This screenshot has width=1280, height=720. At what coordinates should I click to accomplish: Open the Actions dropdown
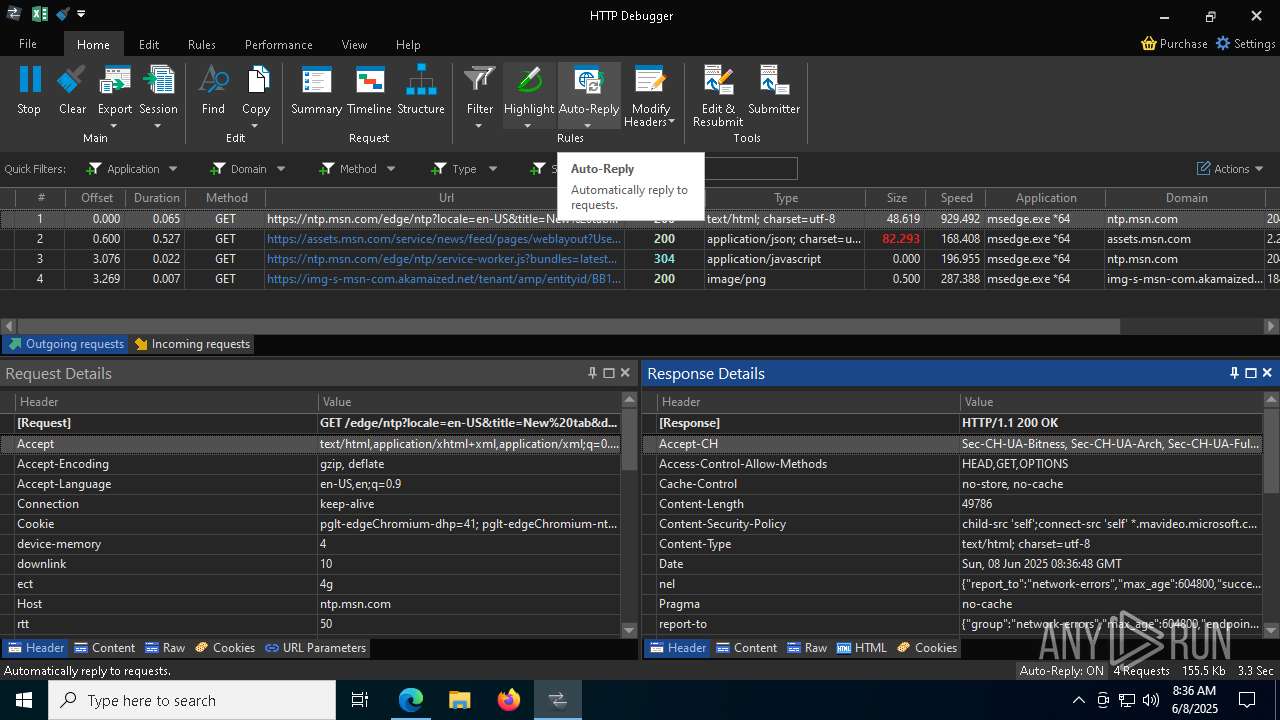coord(1231,169)
